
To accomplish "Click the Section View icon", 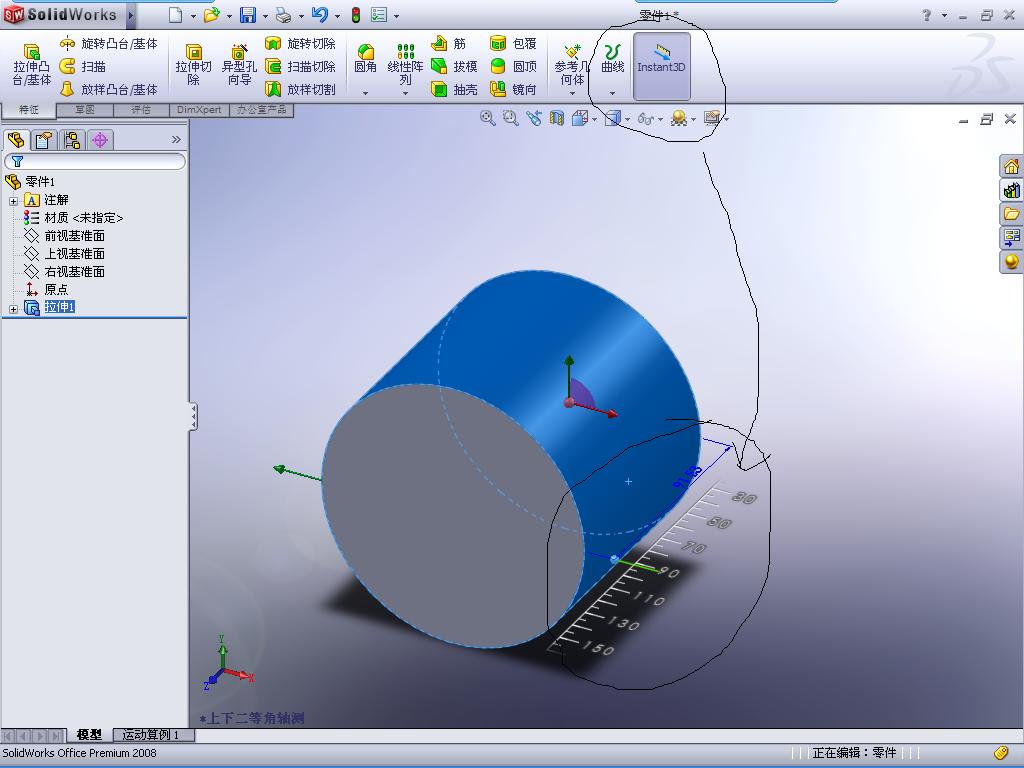I will coord(556,118).
